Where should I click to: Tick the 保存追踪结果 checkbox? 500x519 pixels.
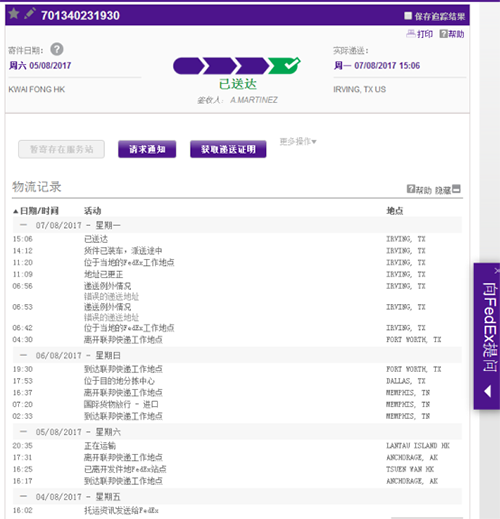(x=408, y=16)
